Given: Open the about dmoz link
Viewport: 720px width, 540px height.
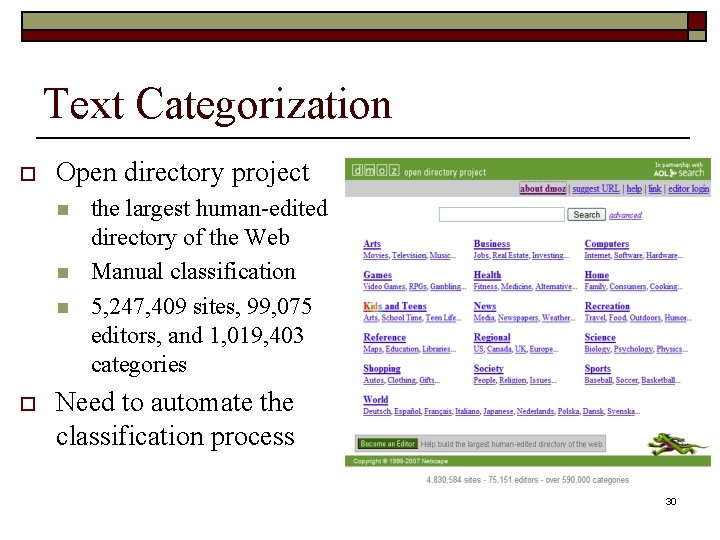Looking at the screenshot, I should pyautogui.click(x=542, y=189).
